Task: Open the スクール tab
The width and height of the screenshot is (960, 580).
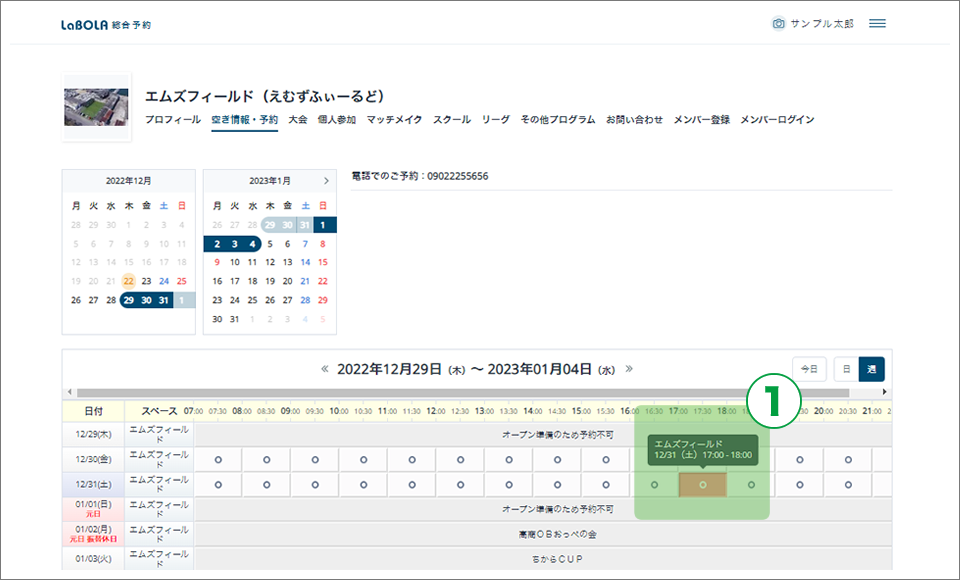Action: tap(452, 120)
